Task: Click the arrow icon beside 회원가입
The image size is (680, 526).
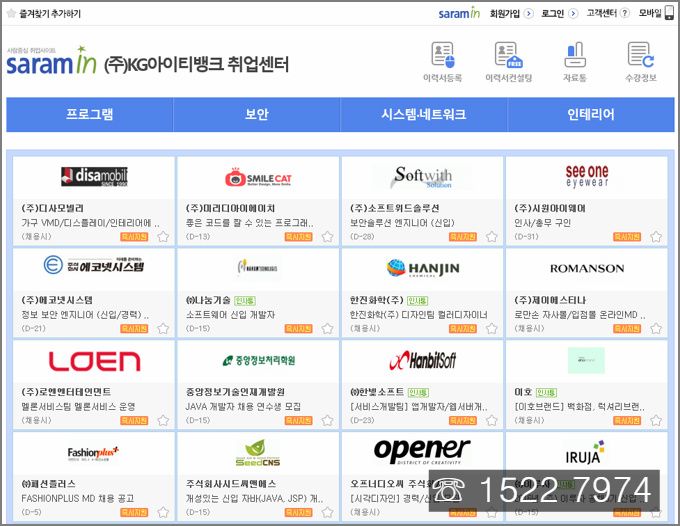Action: pyautogui.click(x=528, y=13)
